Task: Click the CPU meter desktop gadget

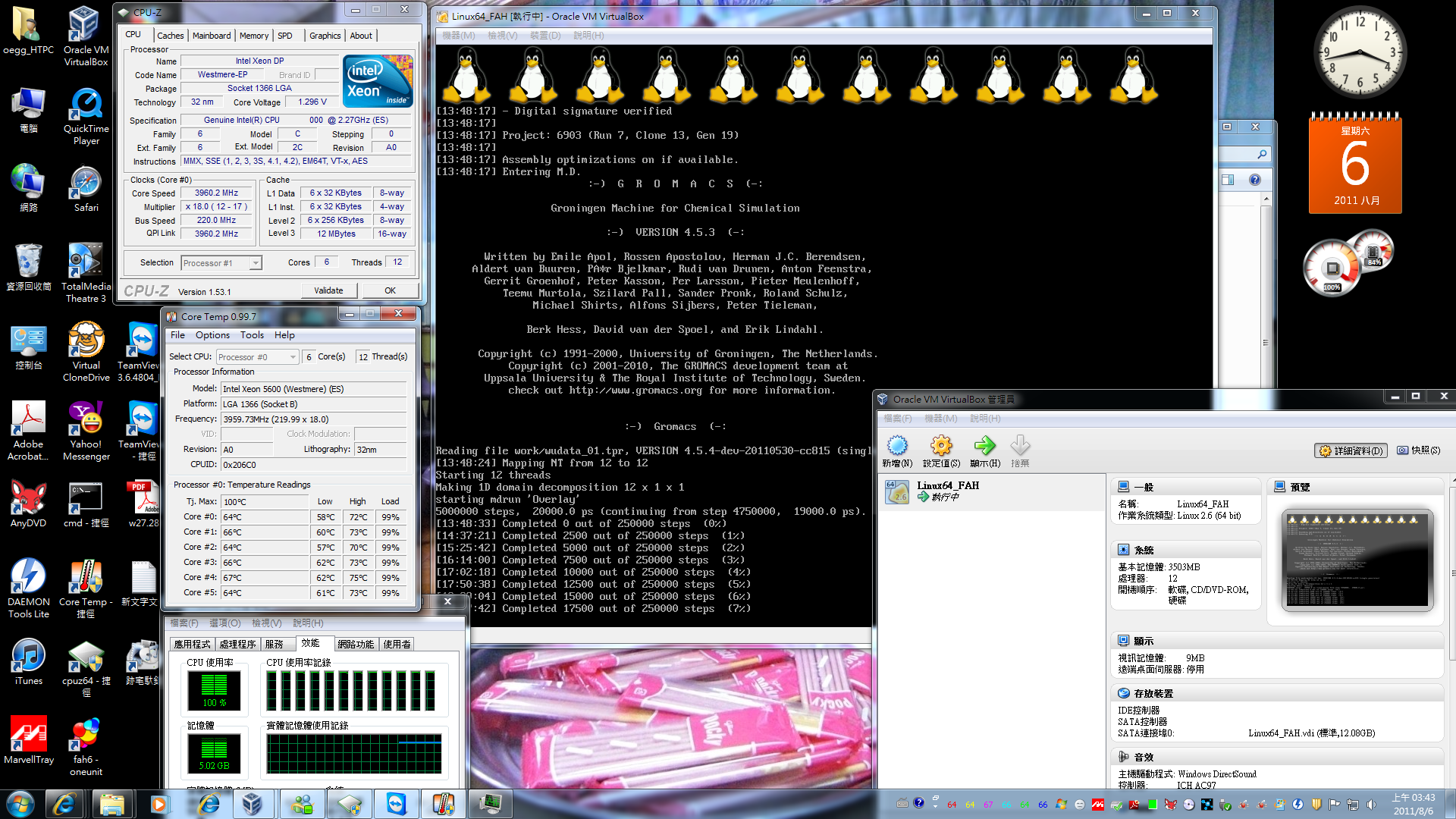Action: coord(1348,262)
